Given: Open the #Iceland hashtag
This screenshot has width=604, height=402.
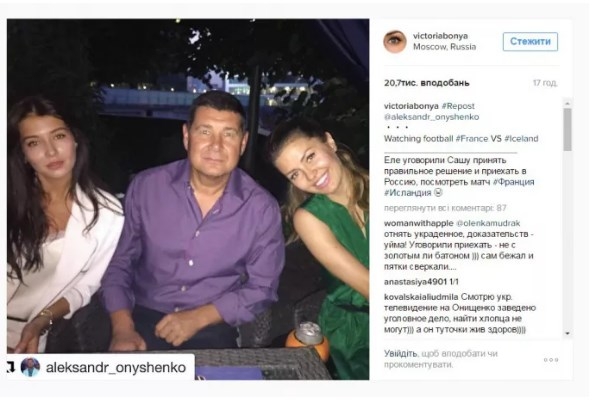Looking at the screenshot, I should coord(521,139).
